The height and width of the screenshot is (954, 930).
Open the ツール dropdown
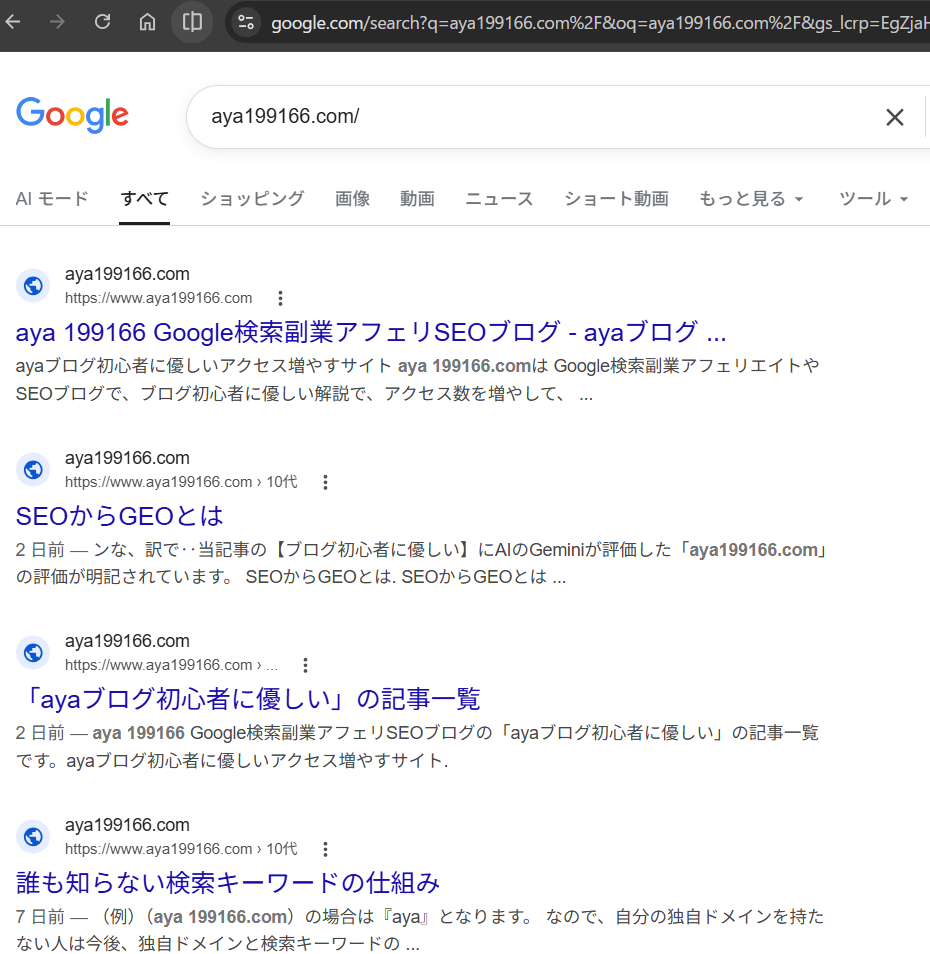coord(873,198)
